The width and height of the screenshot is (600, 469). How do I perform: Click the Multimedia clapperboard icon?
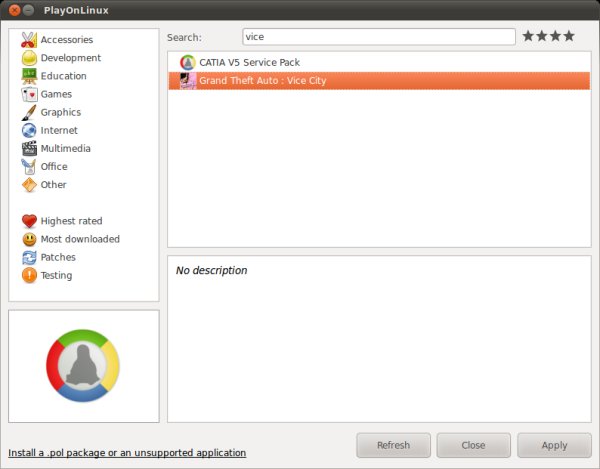(x=29, y=148)
